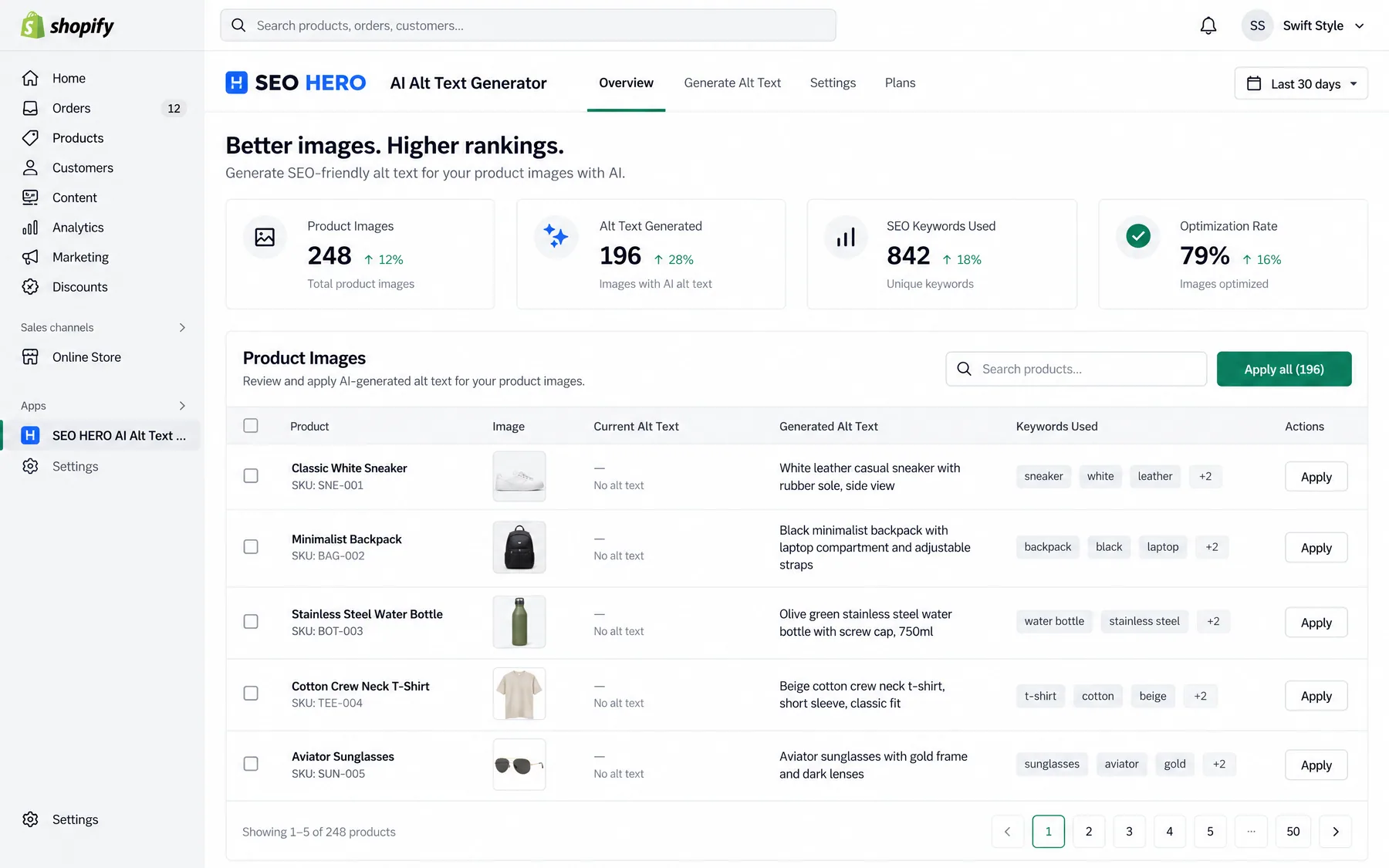Viewport: 1389px width, 868px height.
Task: Click the Products tag icon
Action: point(30,138)
